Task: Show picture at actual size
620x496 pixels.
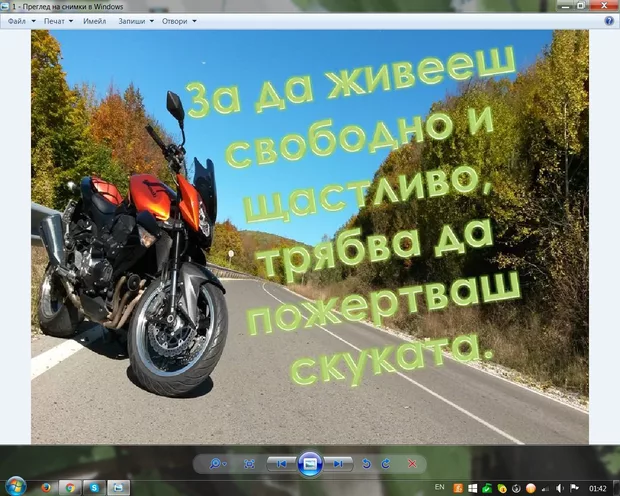Action: coord(249,464)
